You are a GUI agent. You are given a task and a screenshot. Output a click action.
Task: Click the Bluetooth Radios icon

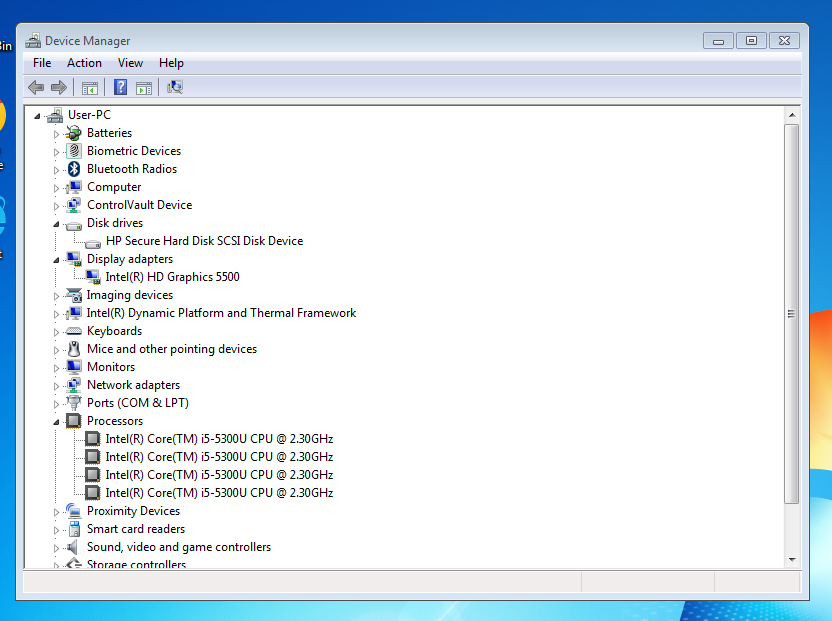(x=74, y=169)
